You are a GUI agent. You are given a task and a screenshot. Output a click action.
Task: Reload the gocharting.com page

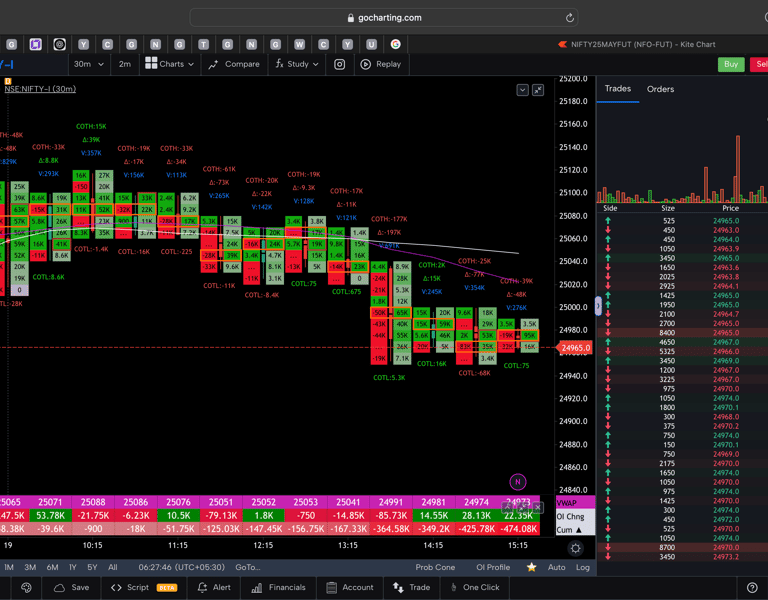click(569, 18)
